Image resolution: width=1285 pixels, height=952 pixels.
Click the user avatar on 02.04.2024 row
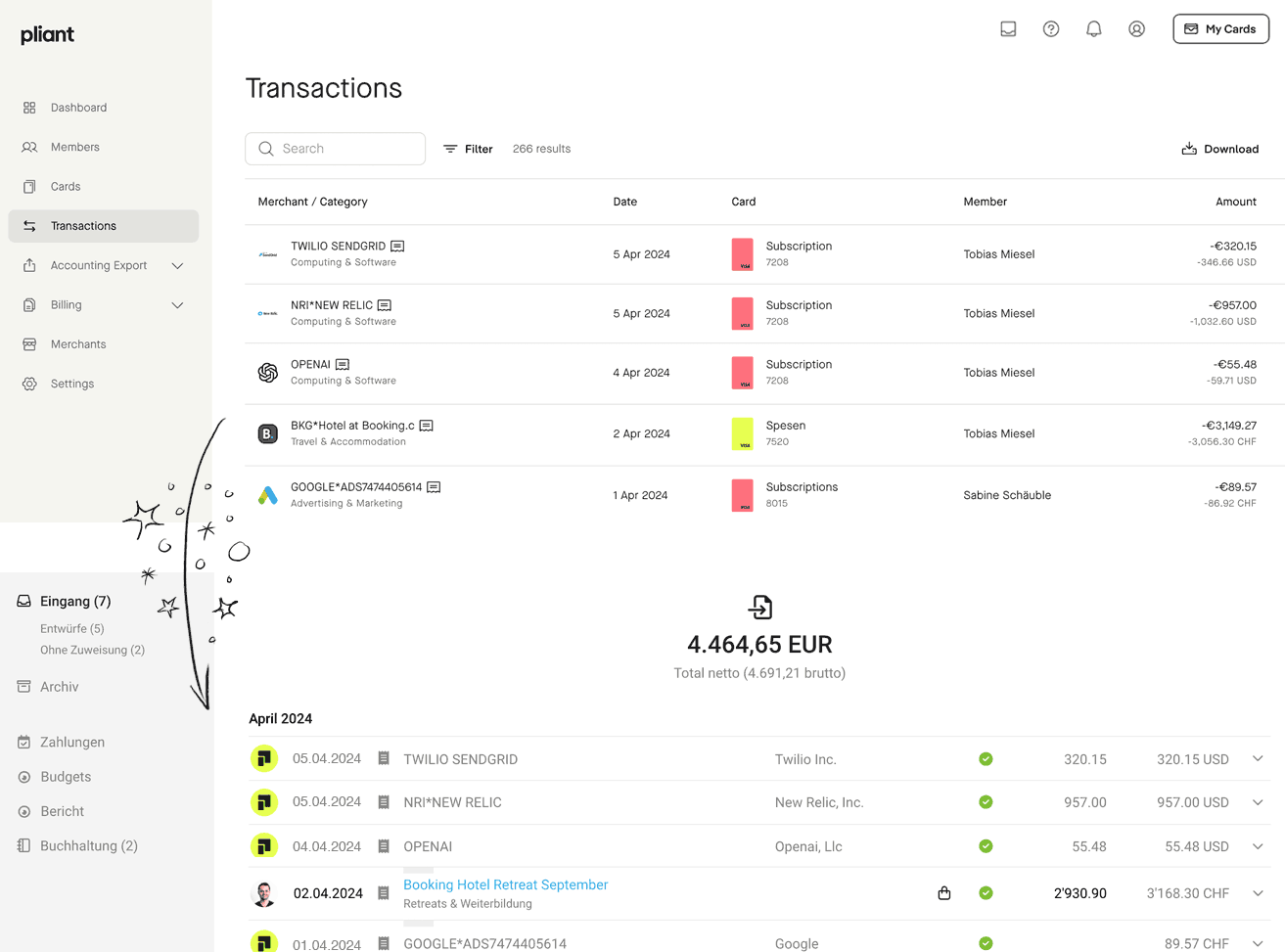(264, 893)
